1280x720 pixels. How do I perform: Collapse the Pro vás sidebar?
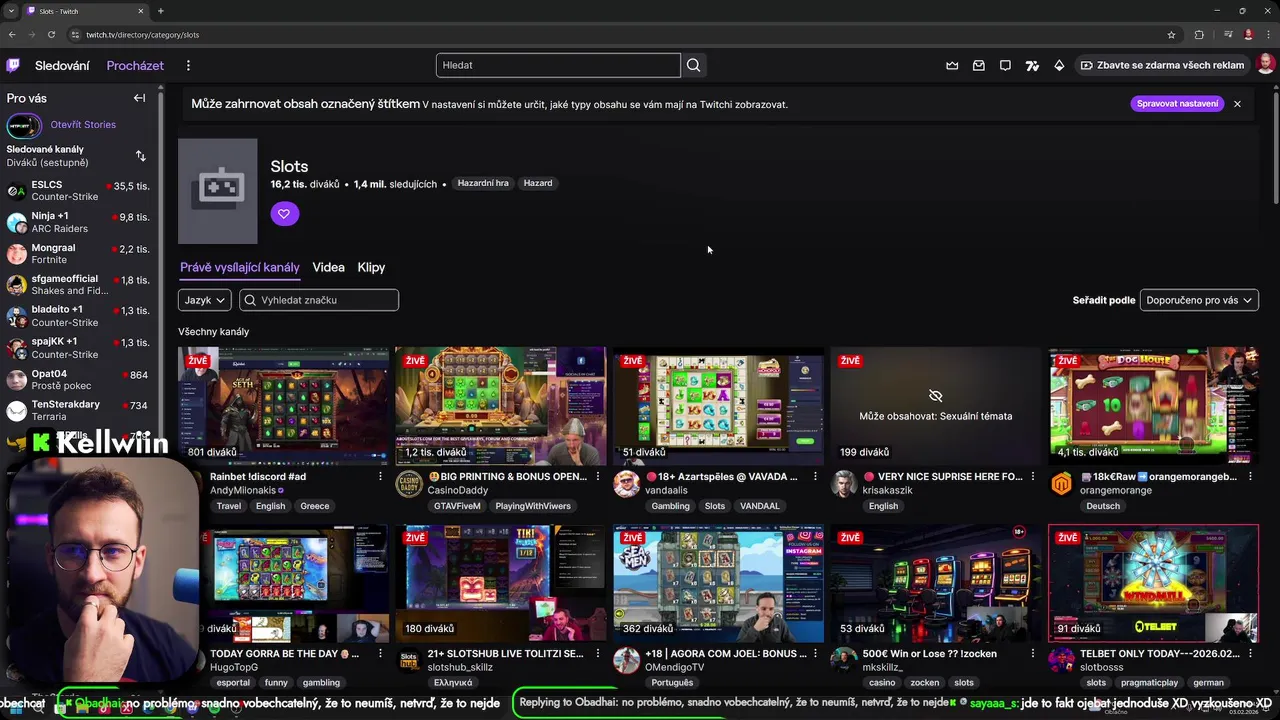140,98
